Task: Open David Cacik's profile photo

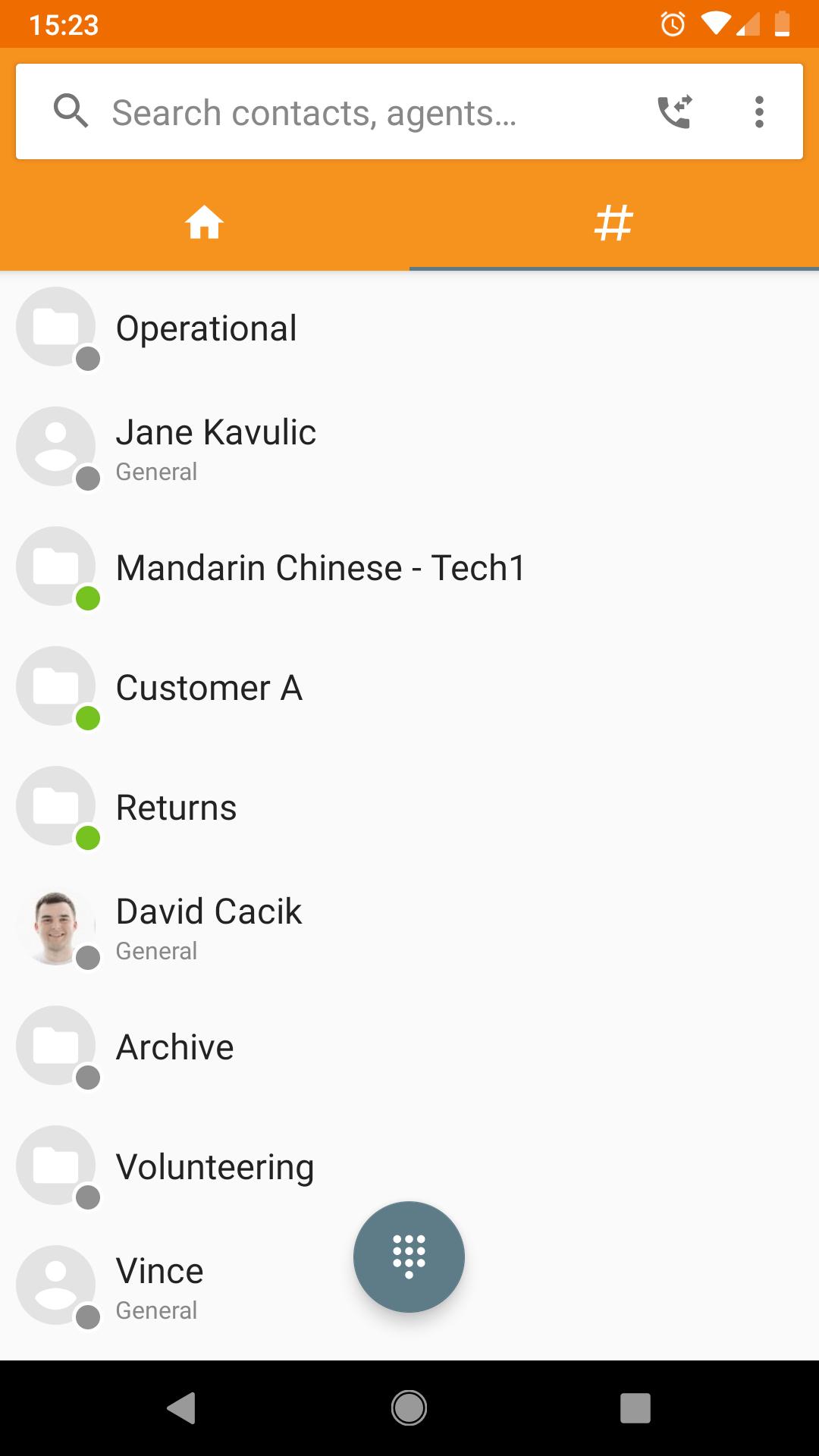Action: tap(56, 926)
